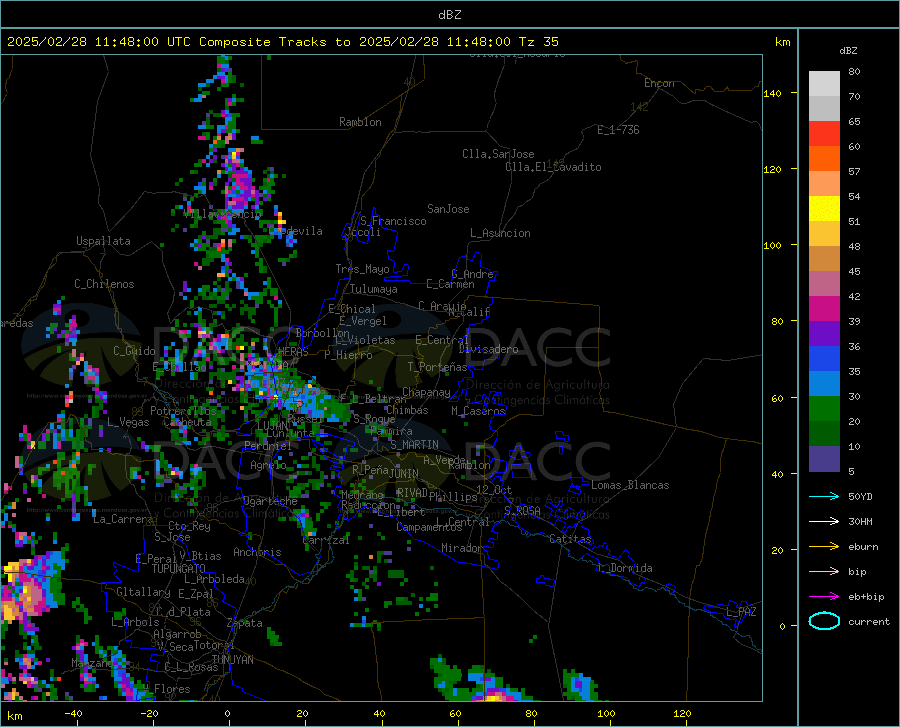The height and width of the screenshot is (727, 900).
Task: Click the 'S_MARTIN' map label
Action: (414, 445)
